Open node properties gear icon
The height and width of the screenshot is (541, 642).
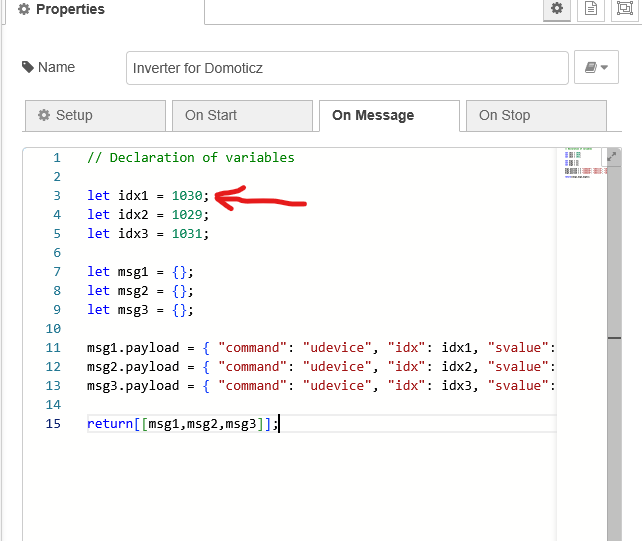(x=556, y=9)
